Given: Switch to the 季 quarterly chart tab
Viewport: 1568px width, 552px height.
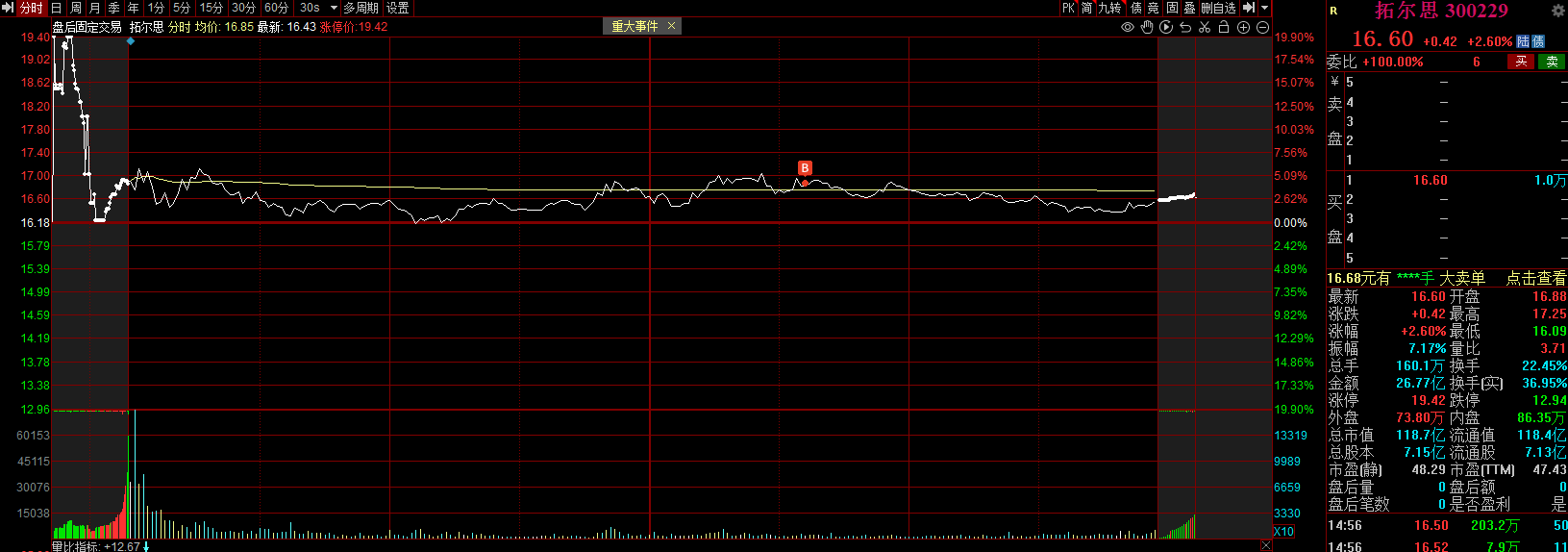Looking at the screenshot, I should pos(113,8).
